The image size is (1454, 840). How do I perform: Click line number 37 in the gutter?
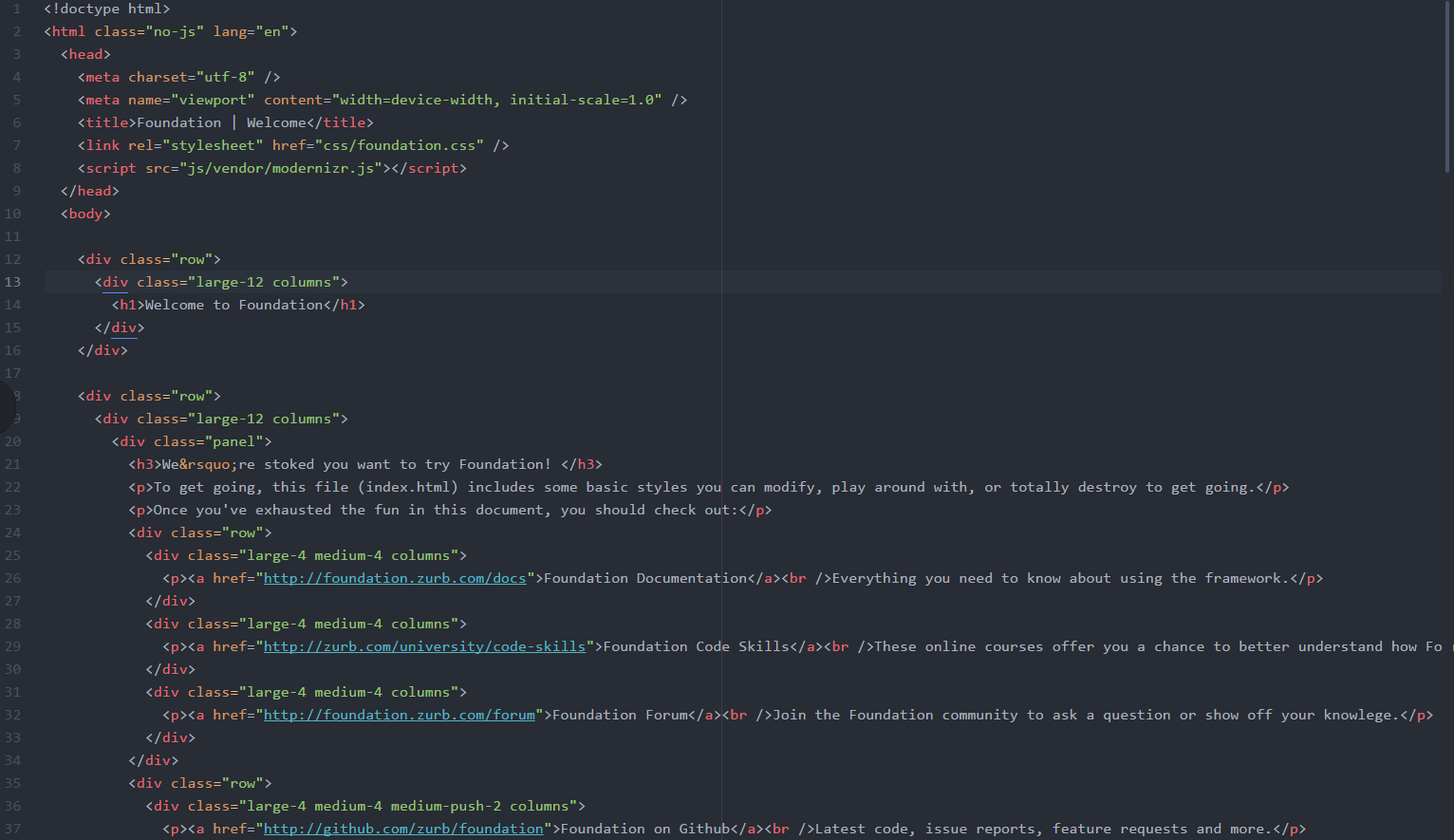point(12,828)
